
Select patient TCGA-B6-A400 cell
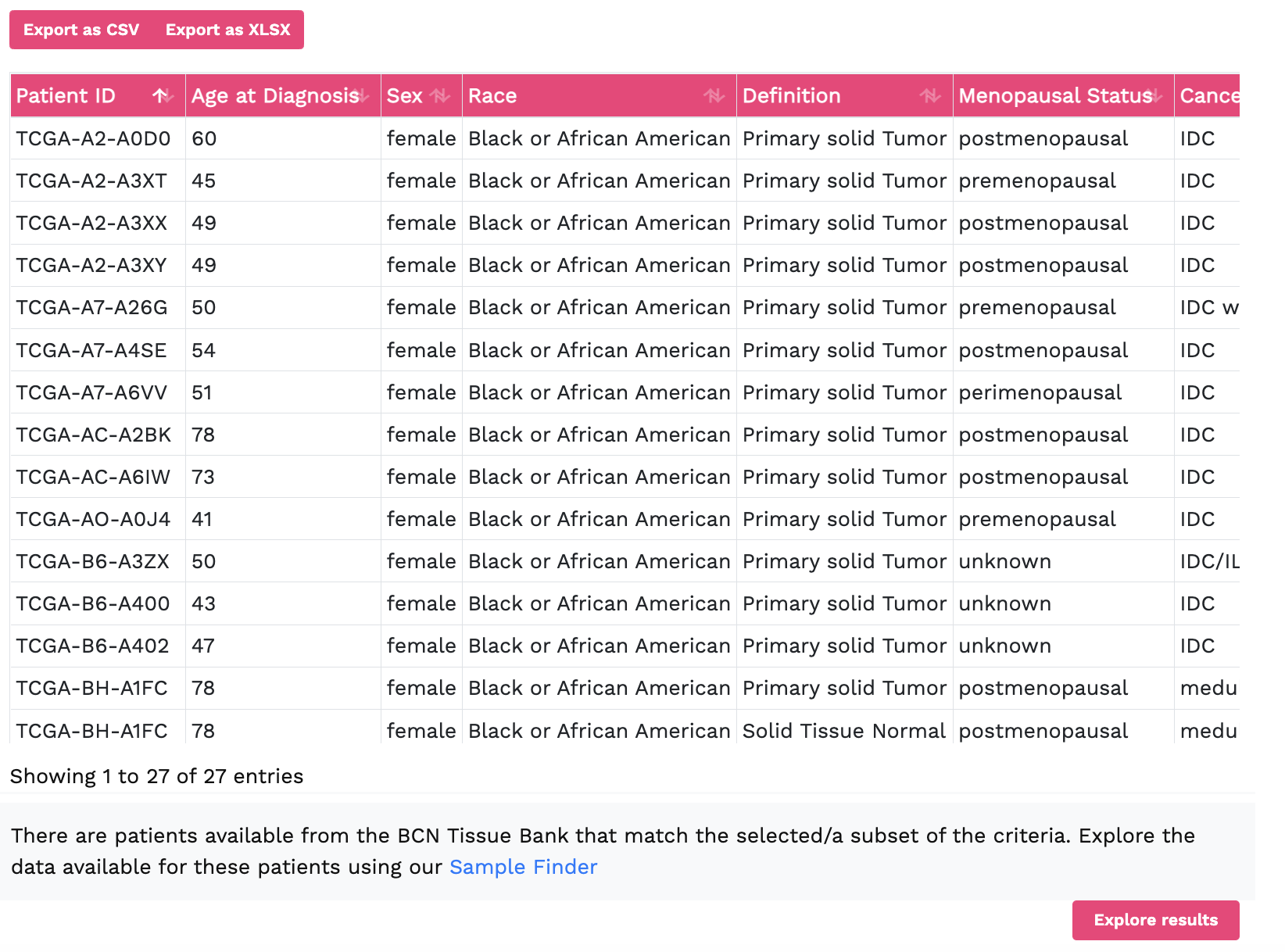click(98, 603)
